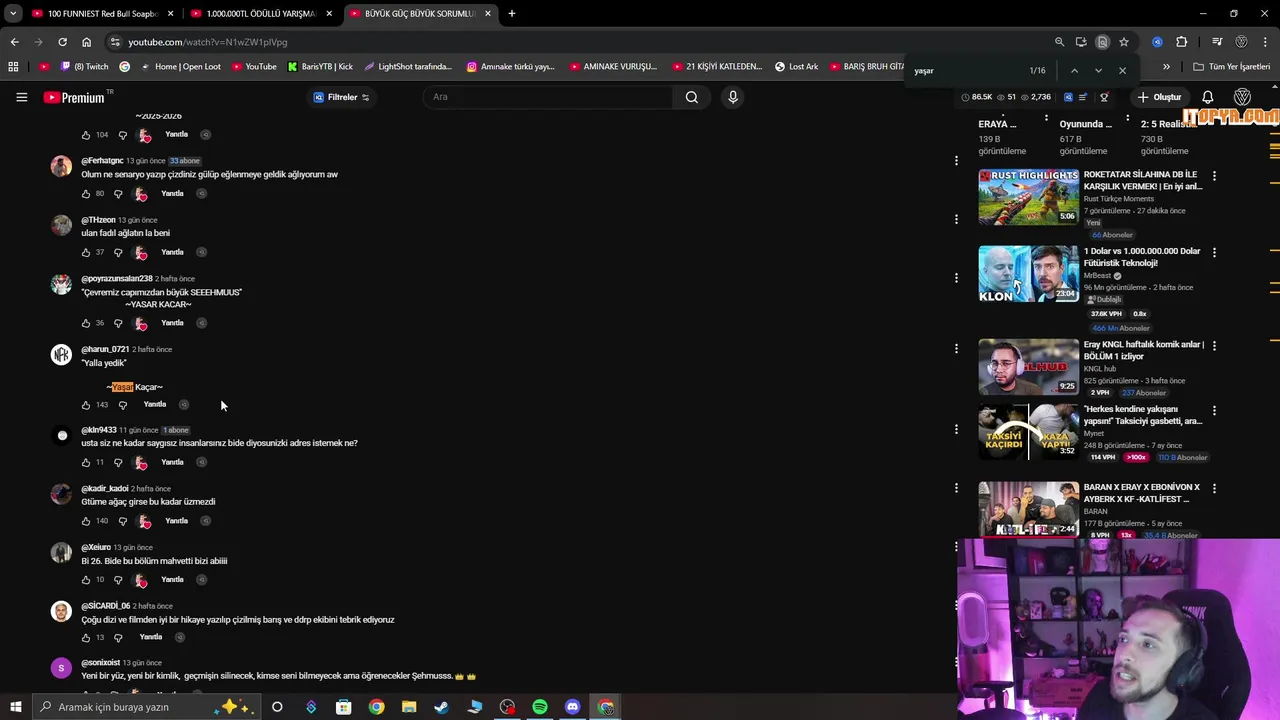Open YouTube notifications bell
The width and height of the screenshot is (1280, 720).
click(x=1208, y=97)
